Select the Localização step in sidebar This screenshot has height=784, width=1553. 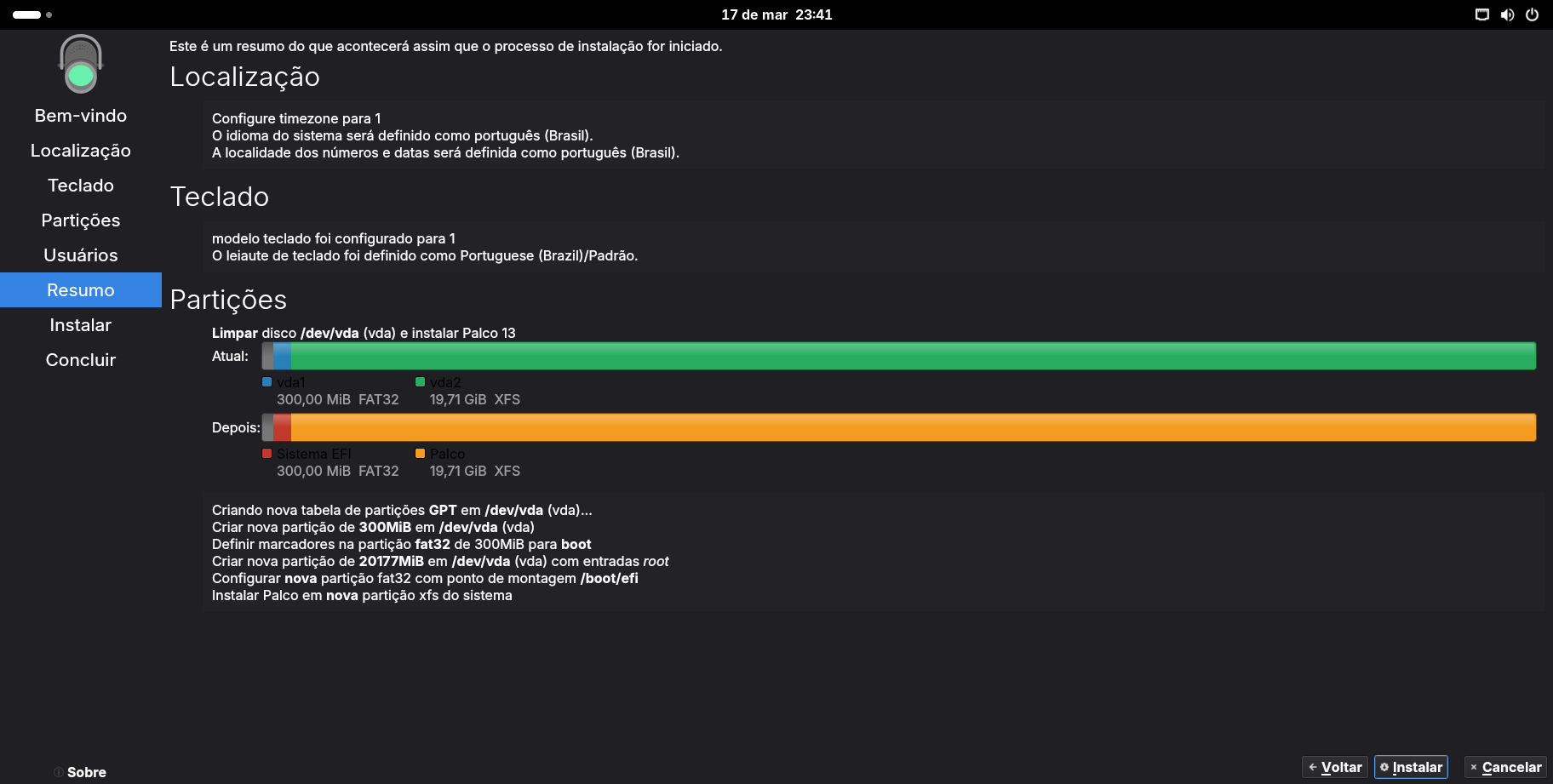tap(81, 151)
